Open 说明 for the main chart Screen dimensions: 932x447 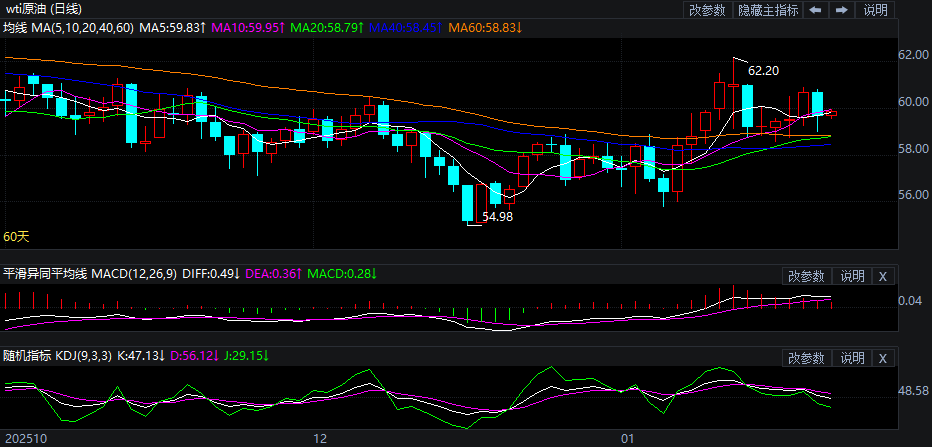(875, 10)
